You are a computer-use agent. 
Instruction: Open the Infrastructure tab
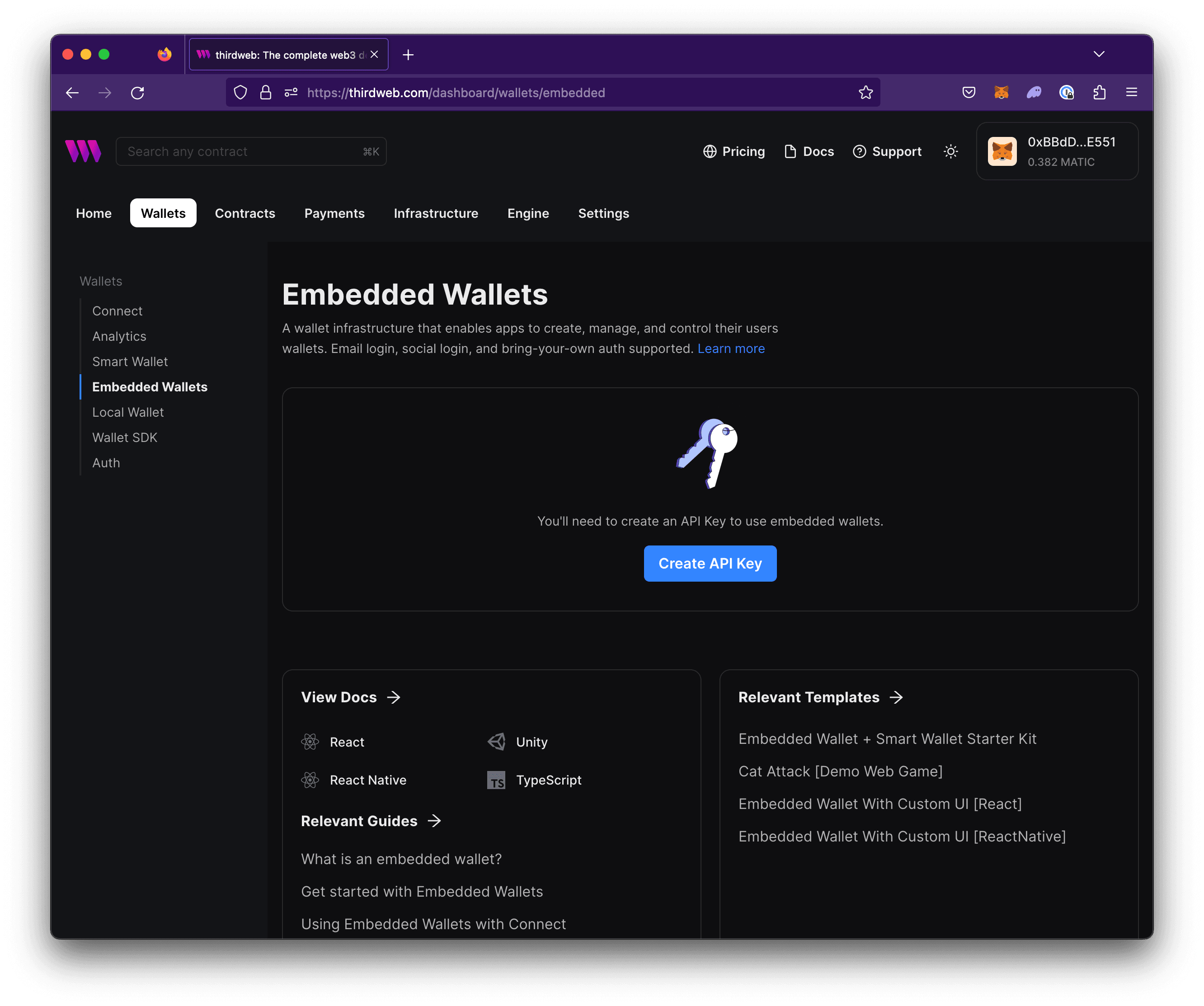[x=436, y=213]
